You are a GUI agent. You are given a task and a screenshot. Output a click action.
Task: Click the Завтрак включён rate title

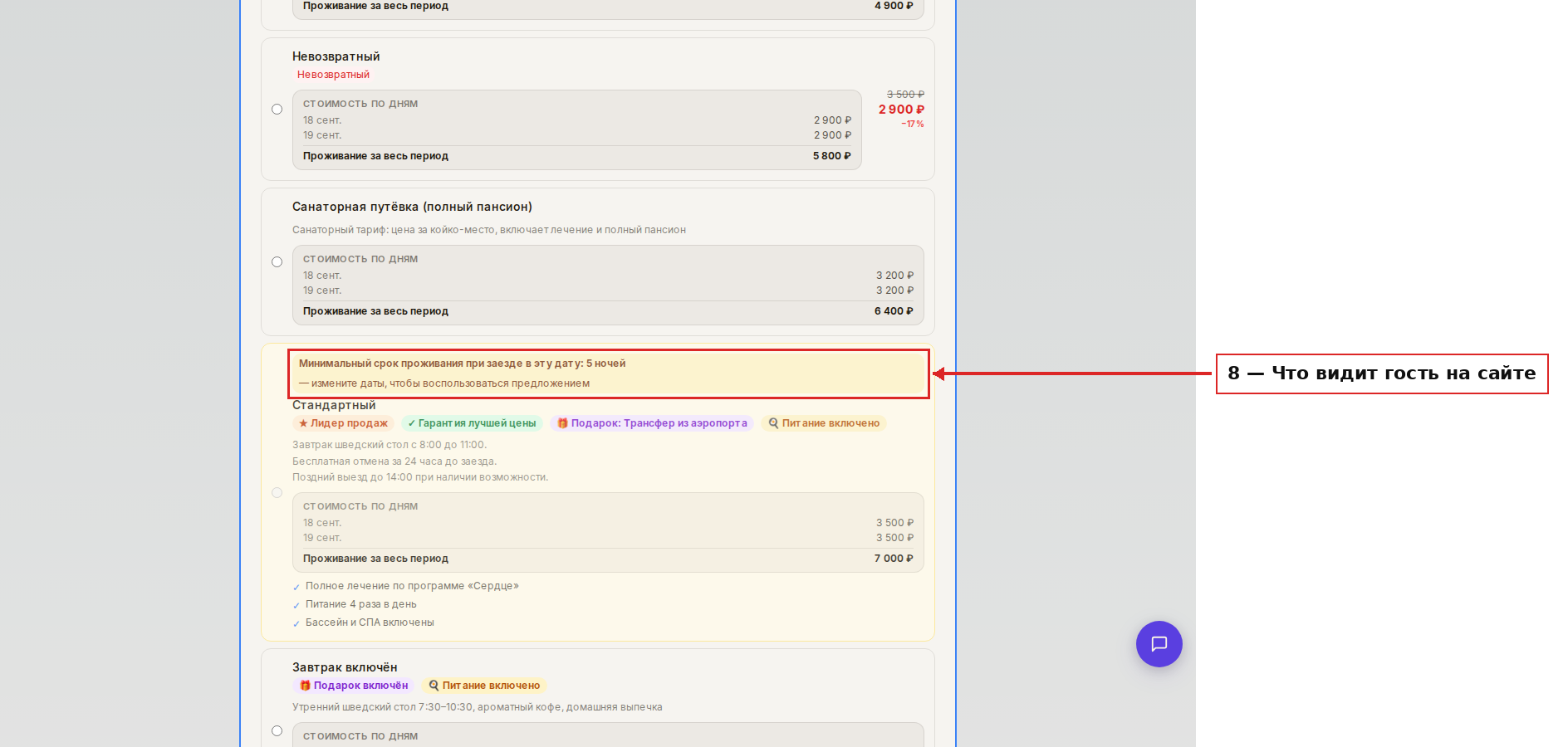345,667
